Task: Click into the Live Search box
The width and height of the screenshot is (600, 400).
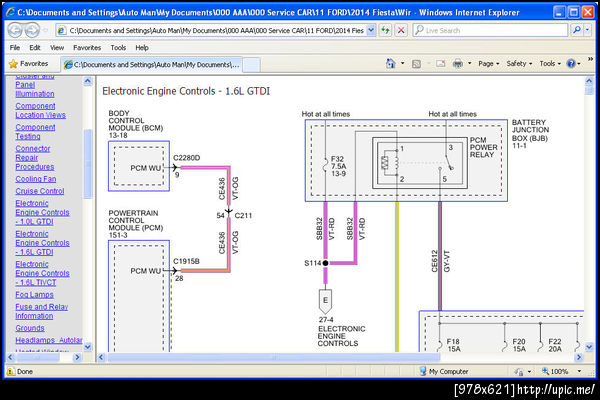Action: (x=492, y=30)
